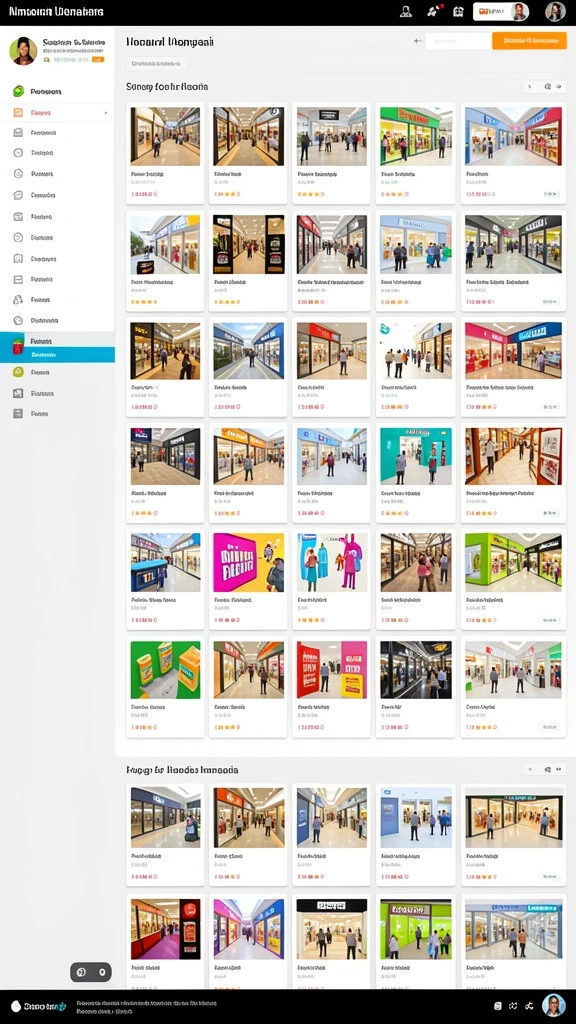Click the right icon in floating dark pill

pyautogui.click(x=102, y=972)
